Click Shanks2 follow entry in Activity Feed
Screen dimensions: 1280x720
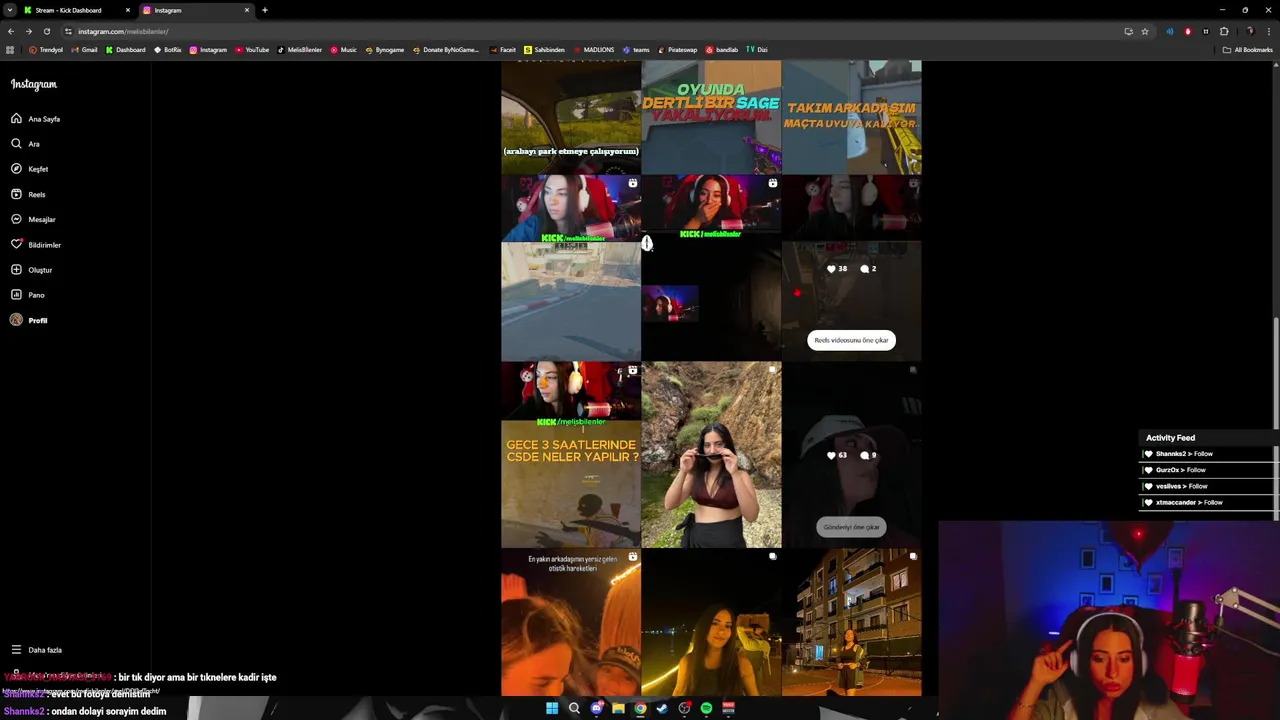point(1206,454)
